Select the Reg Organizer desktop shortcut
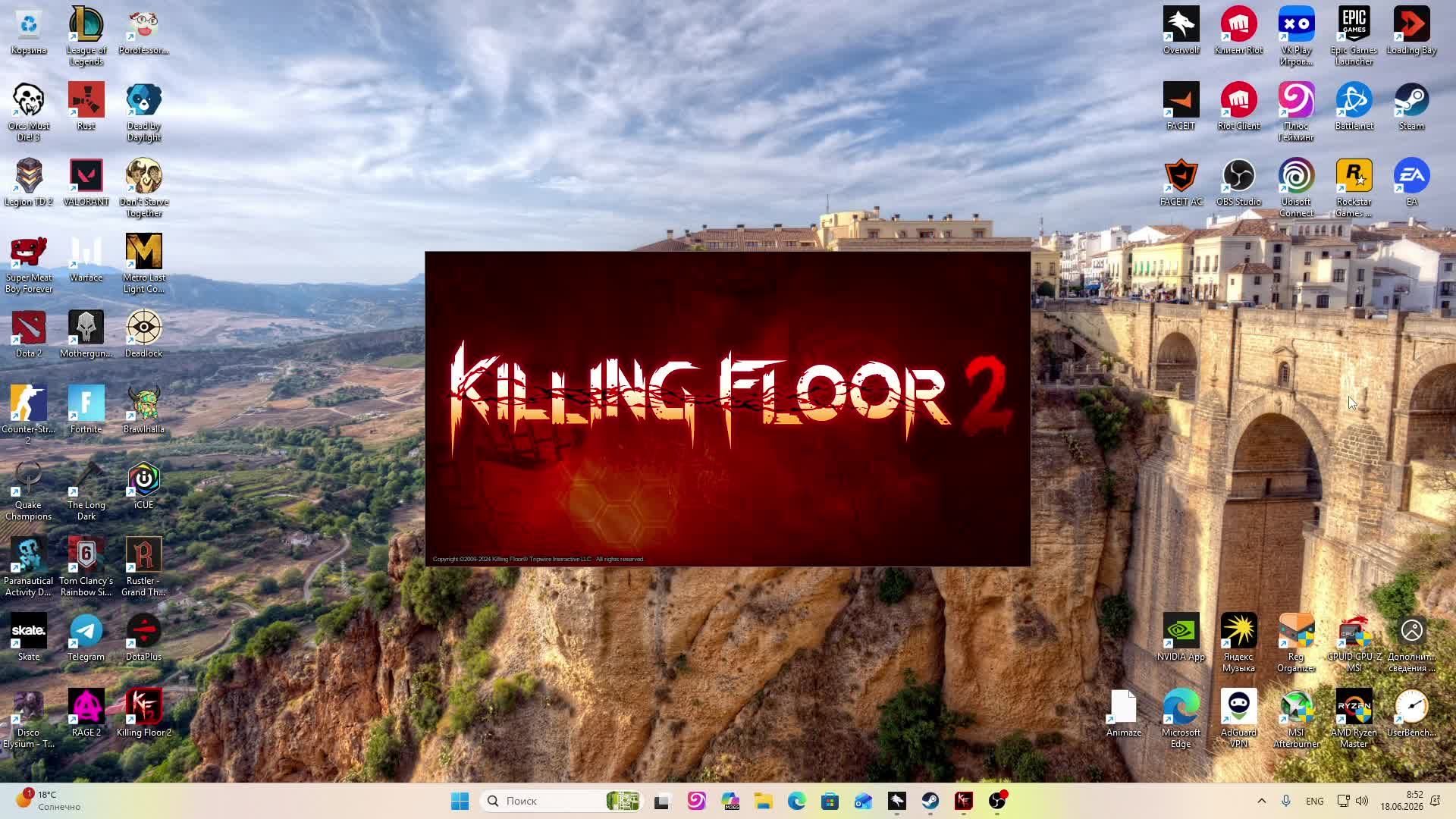 pos(1296,642)
